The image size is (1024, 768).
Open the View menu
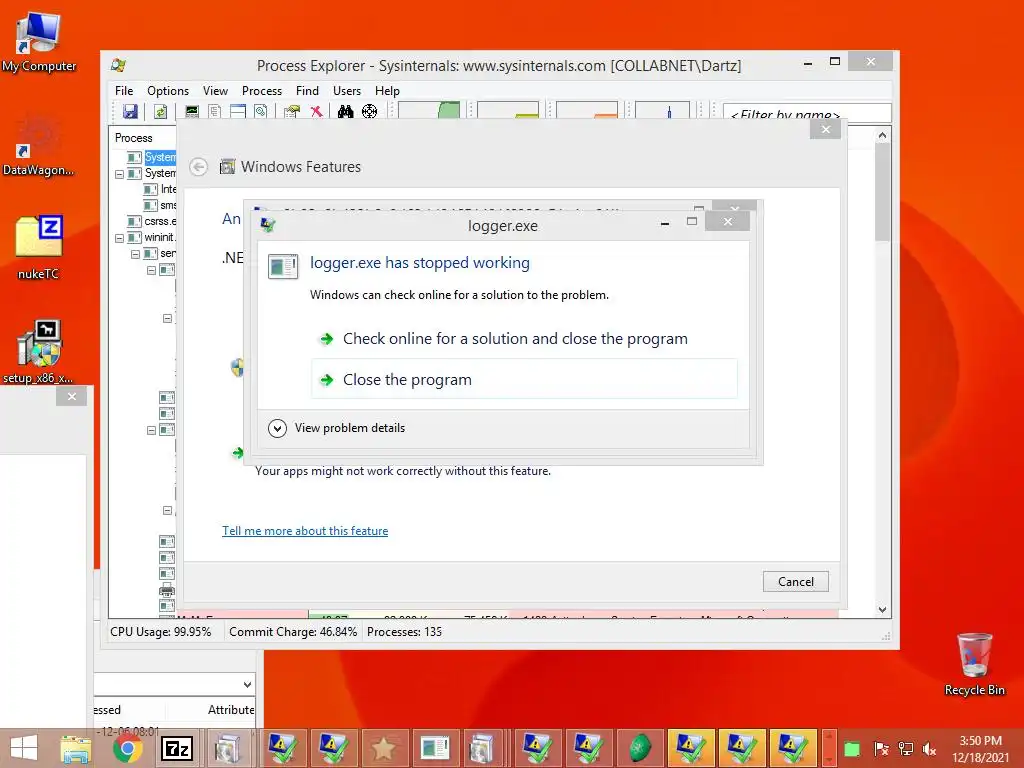[x=215, y=91]
